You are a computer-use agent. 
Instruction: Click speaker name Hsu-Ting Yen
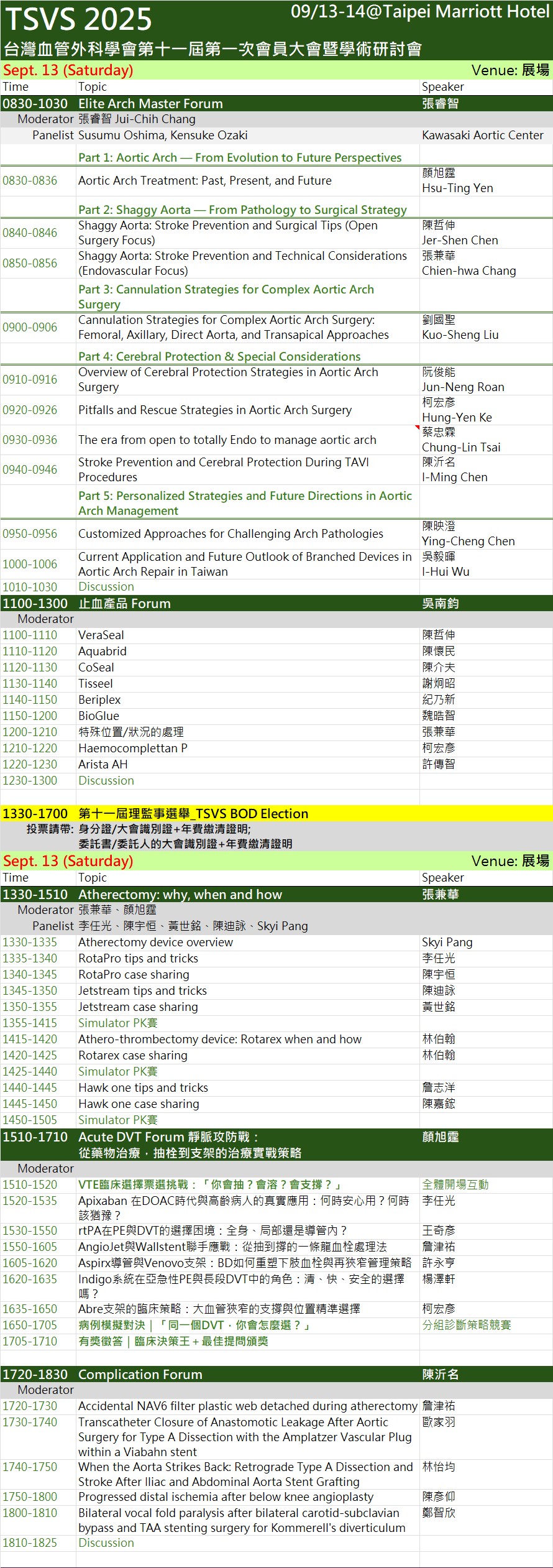457,188
